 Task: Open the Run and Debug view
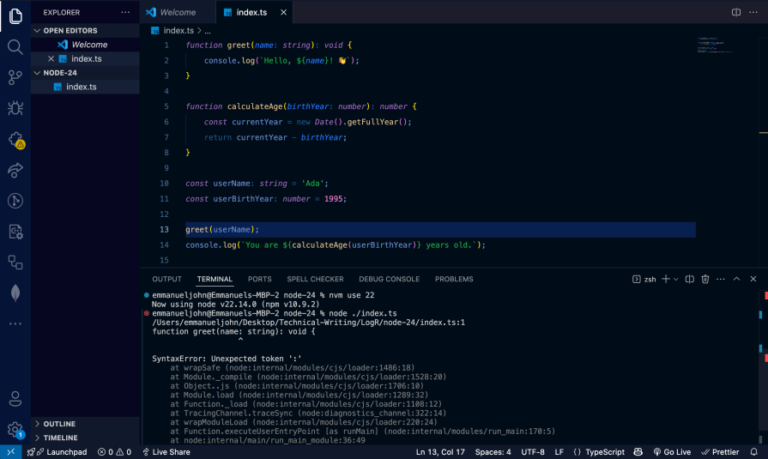pos(15,108)
